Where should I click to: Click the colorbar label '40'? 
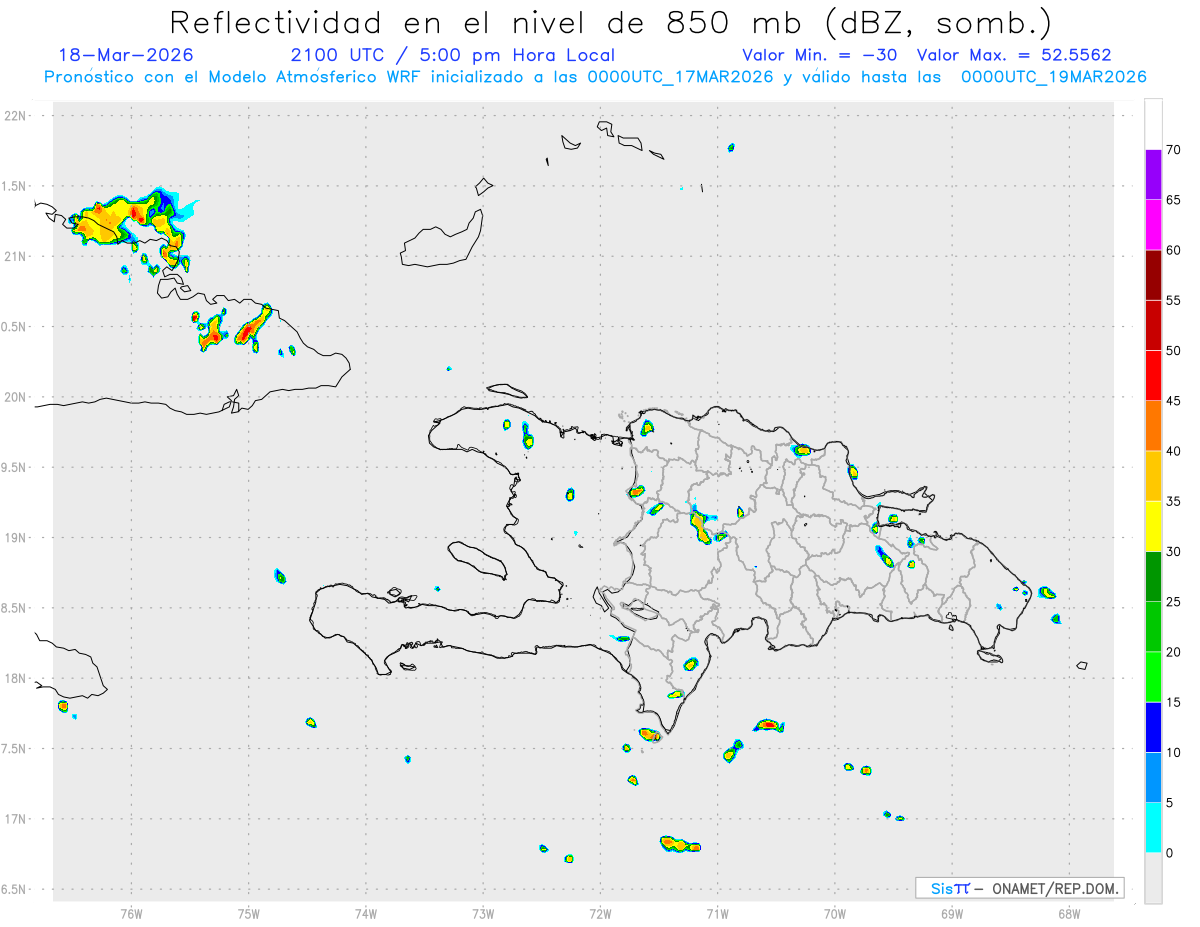tap(1173, 451)
